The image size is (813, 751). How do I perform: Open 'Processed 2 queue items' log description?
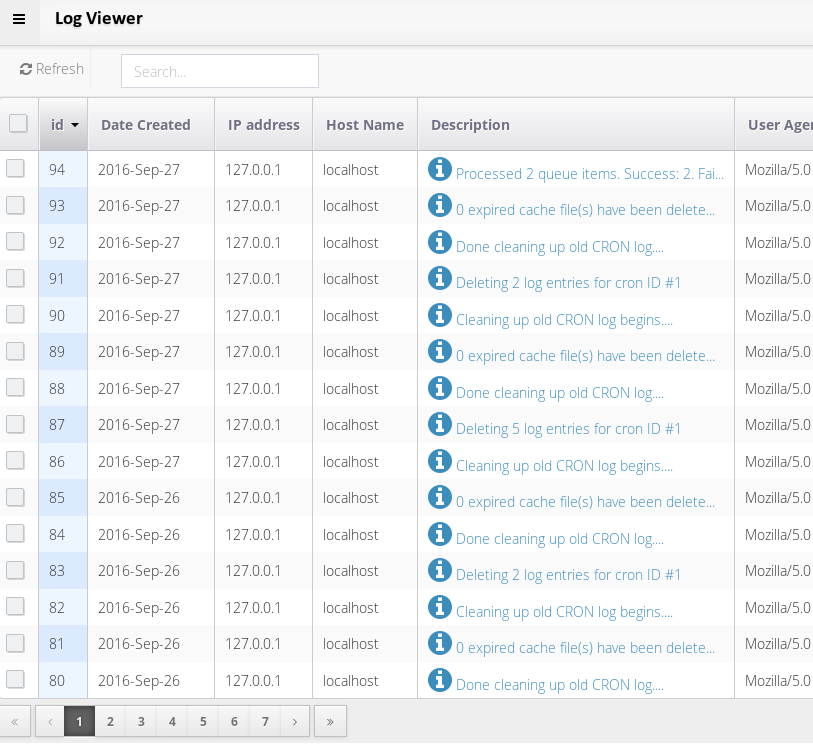589,174
